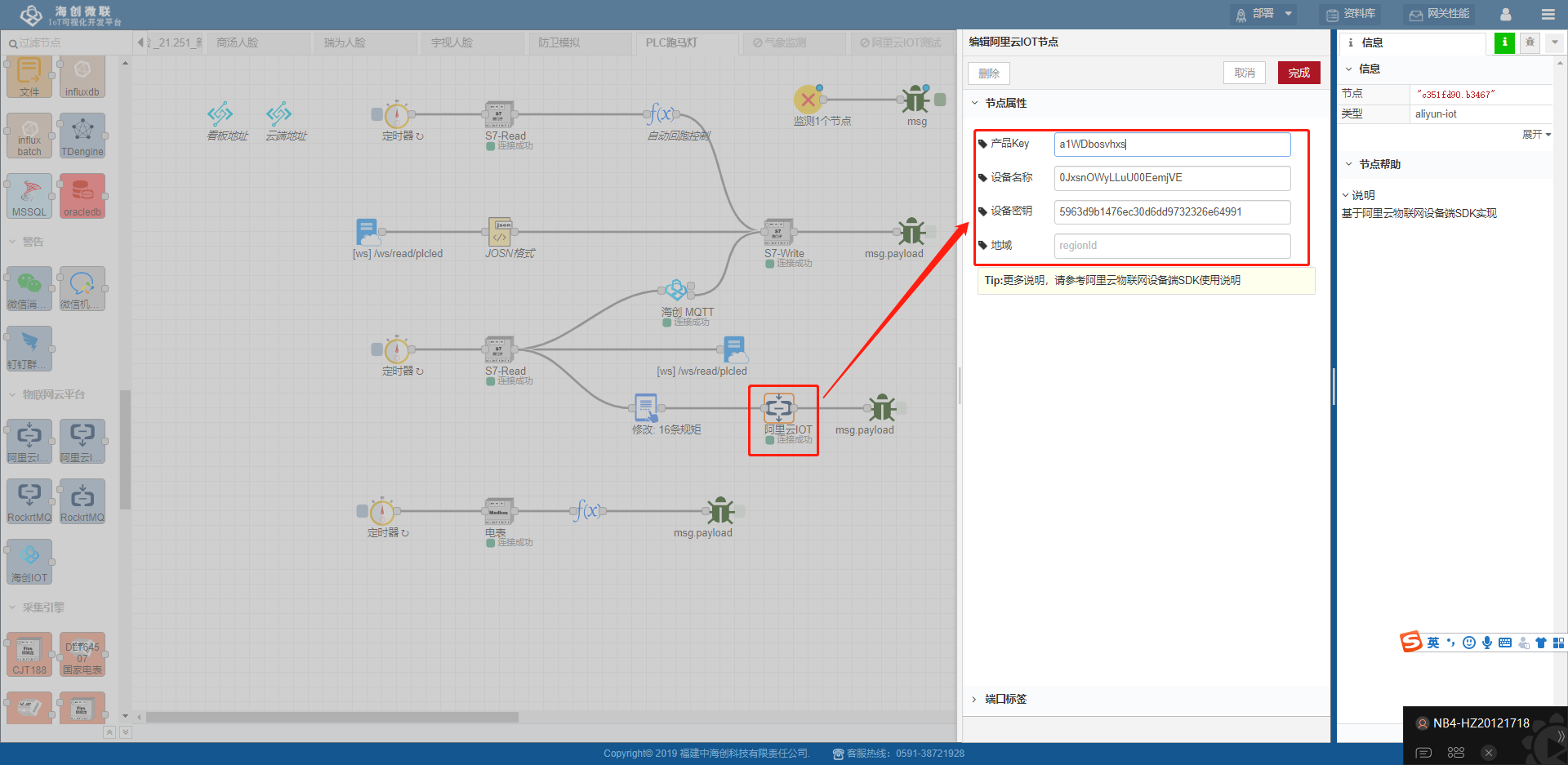The width and height of the screenshot is (1568, 765).
Task: Click the 过滤节点 search field
Action: pos(67,42)
